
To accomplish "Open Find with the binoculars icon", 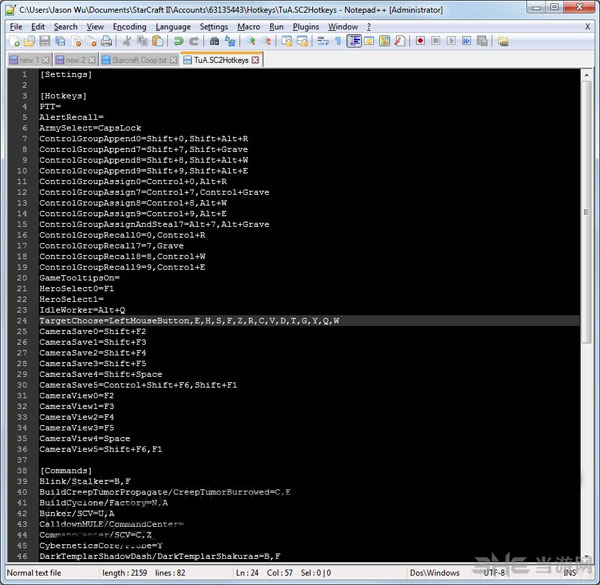I will tap(214, 41).
